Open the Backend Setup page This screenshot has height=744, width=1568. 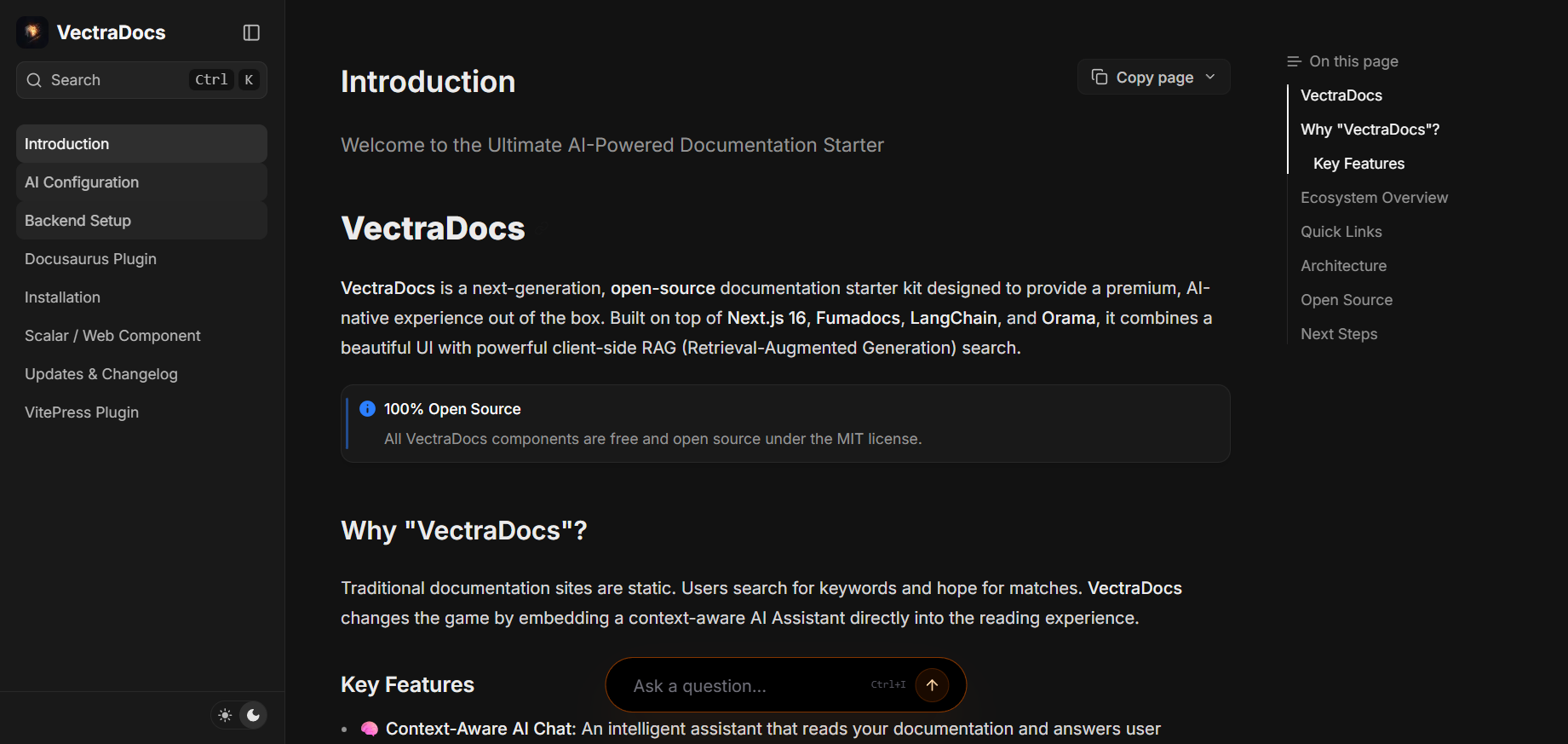(x=141, y=221)
